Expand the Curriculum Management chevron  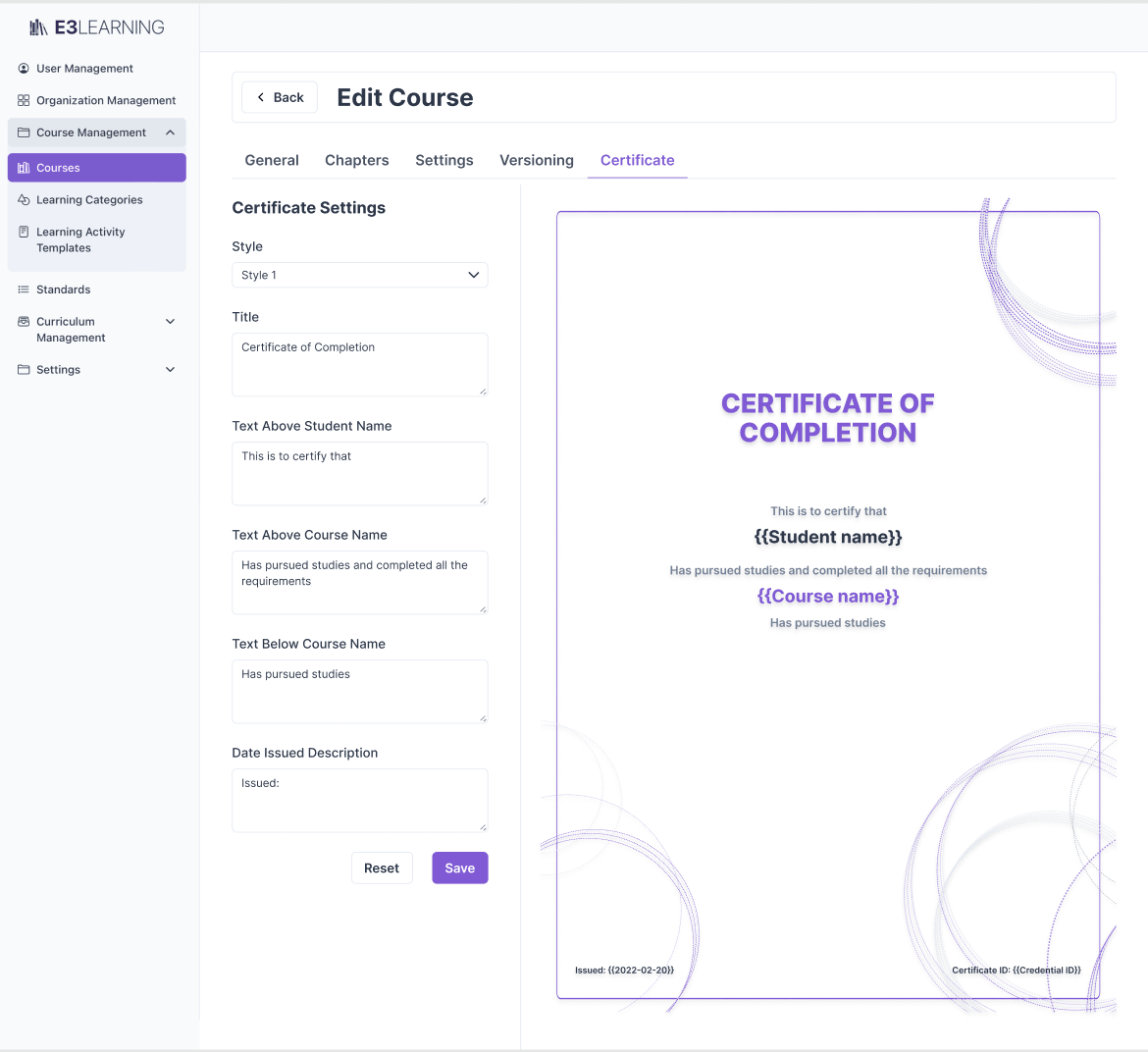tap(170, 322)
